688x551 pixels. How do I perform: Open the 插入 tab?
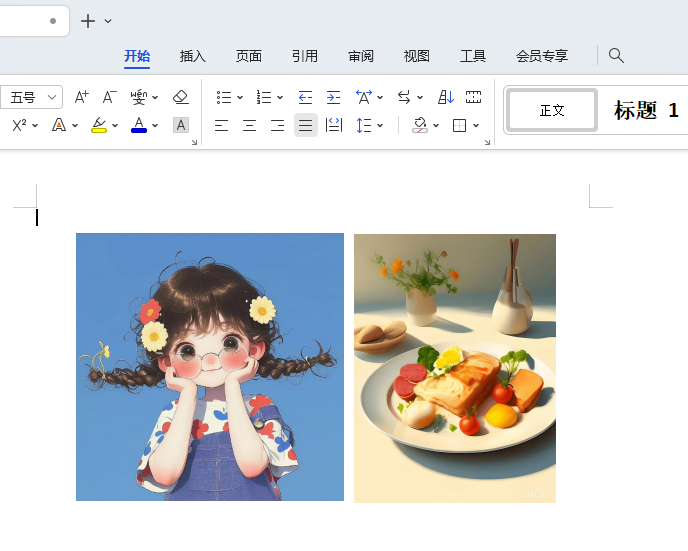click(x=193, y=56)
